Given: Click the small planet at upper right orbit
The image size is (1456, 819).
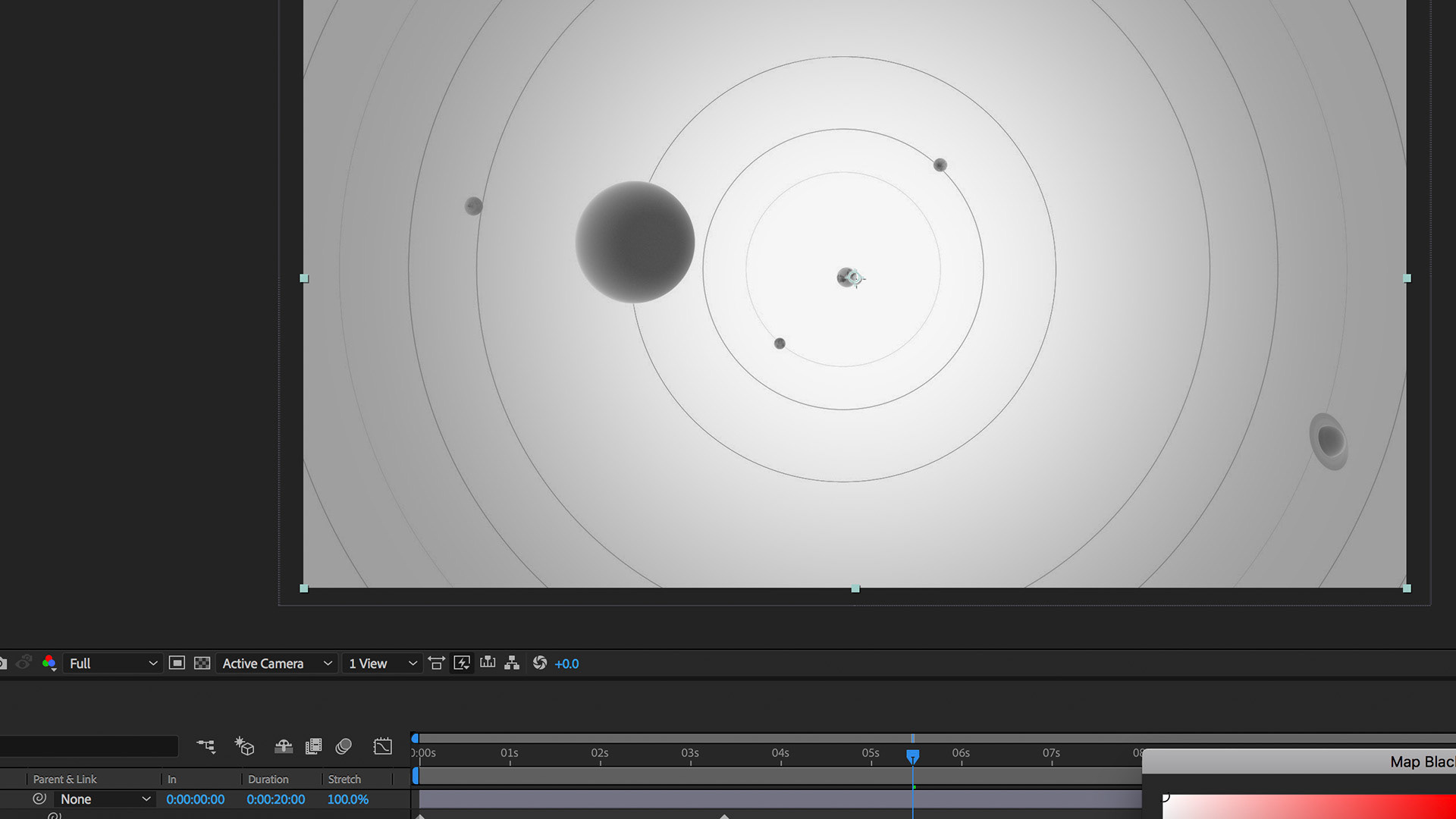Looking at the screenshot, I should 940,165.
